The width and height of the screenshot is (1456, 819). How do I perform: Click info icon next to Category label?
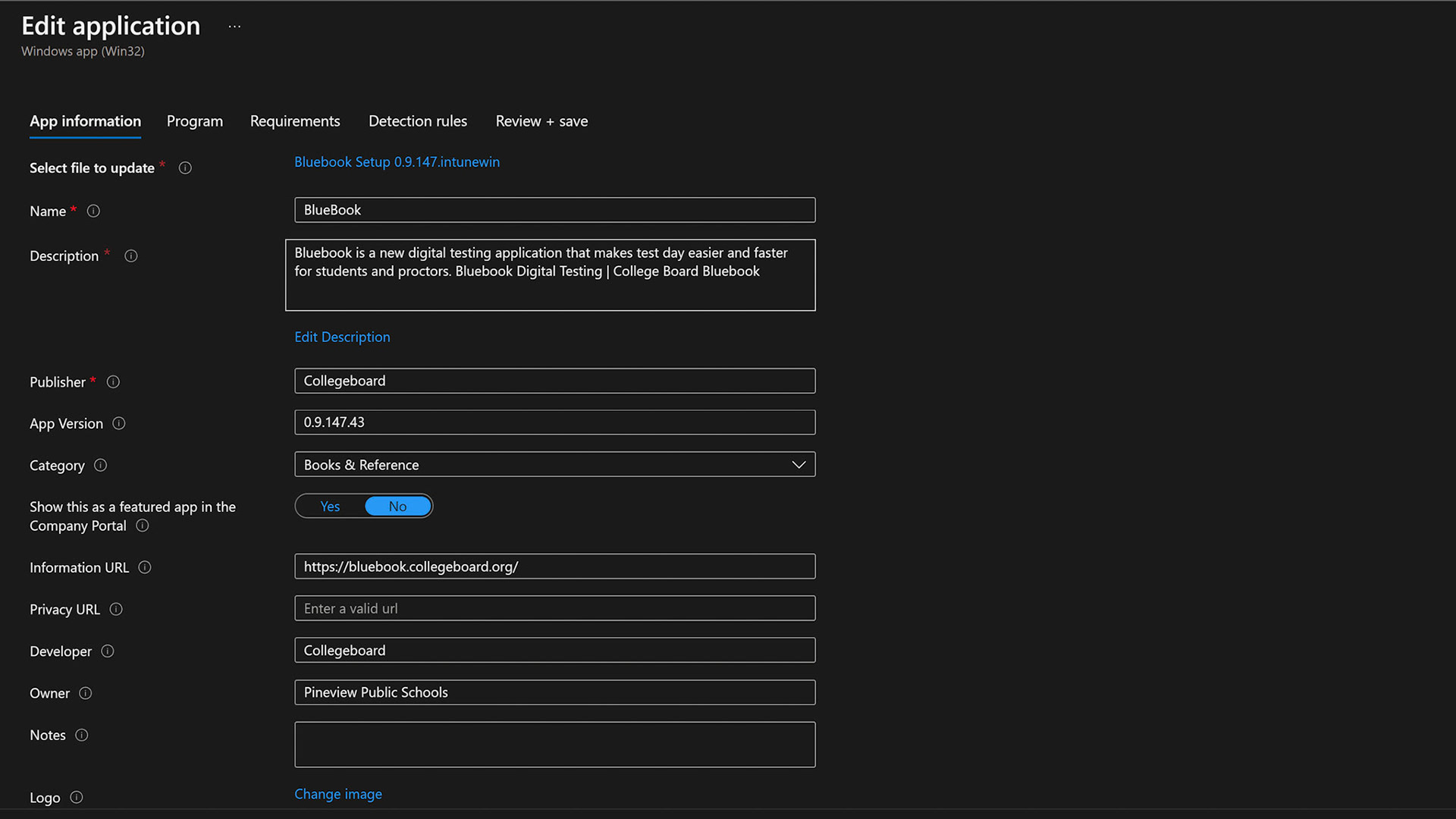point(100,466)
